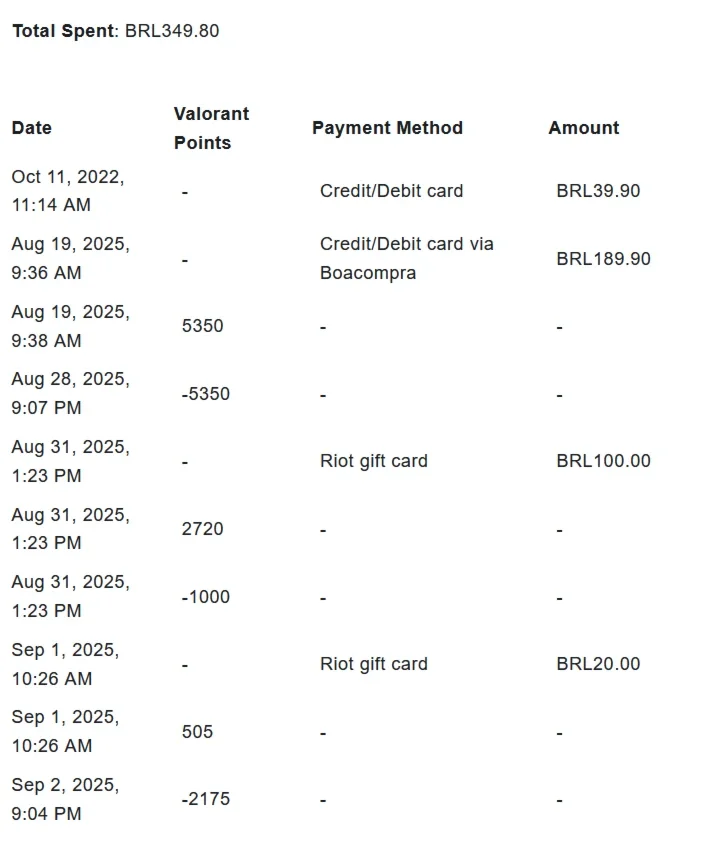The width and height of the screenshot is (722, 852).
Task: Click the BRL100.00 amount
Action: click(603, 461)
